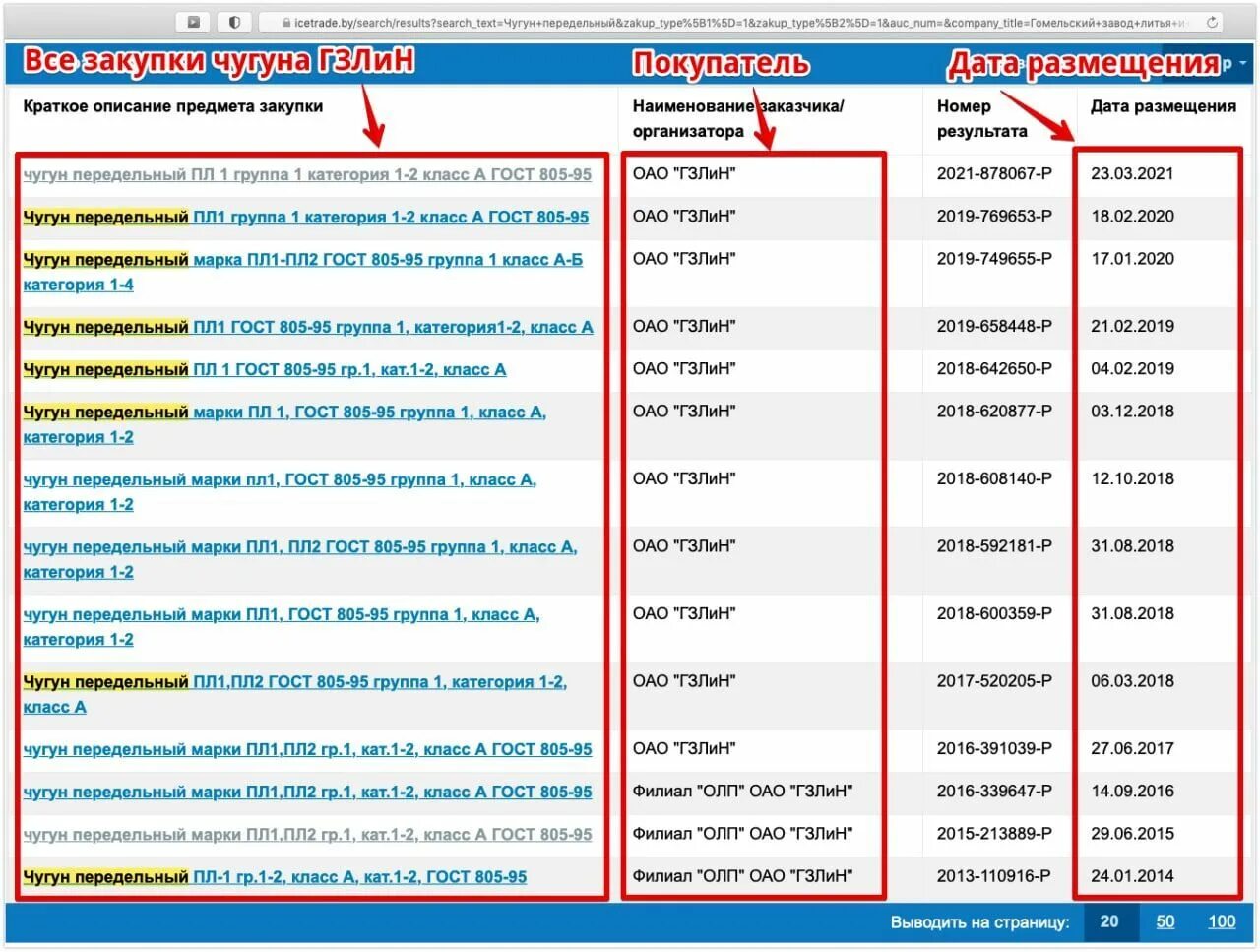Click the date 12.10.2018
1260x952 pixels.
1132,478
